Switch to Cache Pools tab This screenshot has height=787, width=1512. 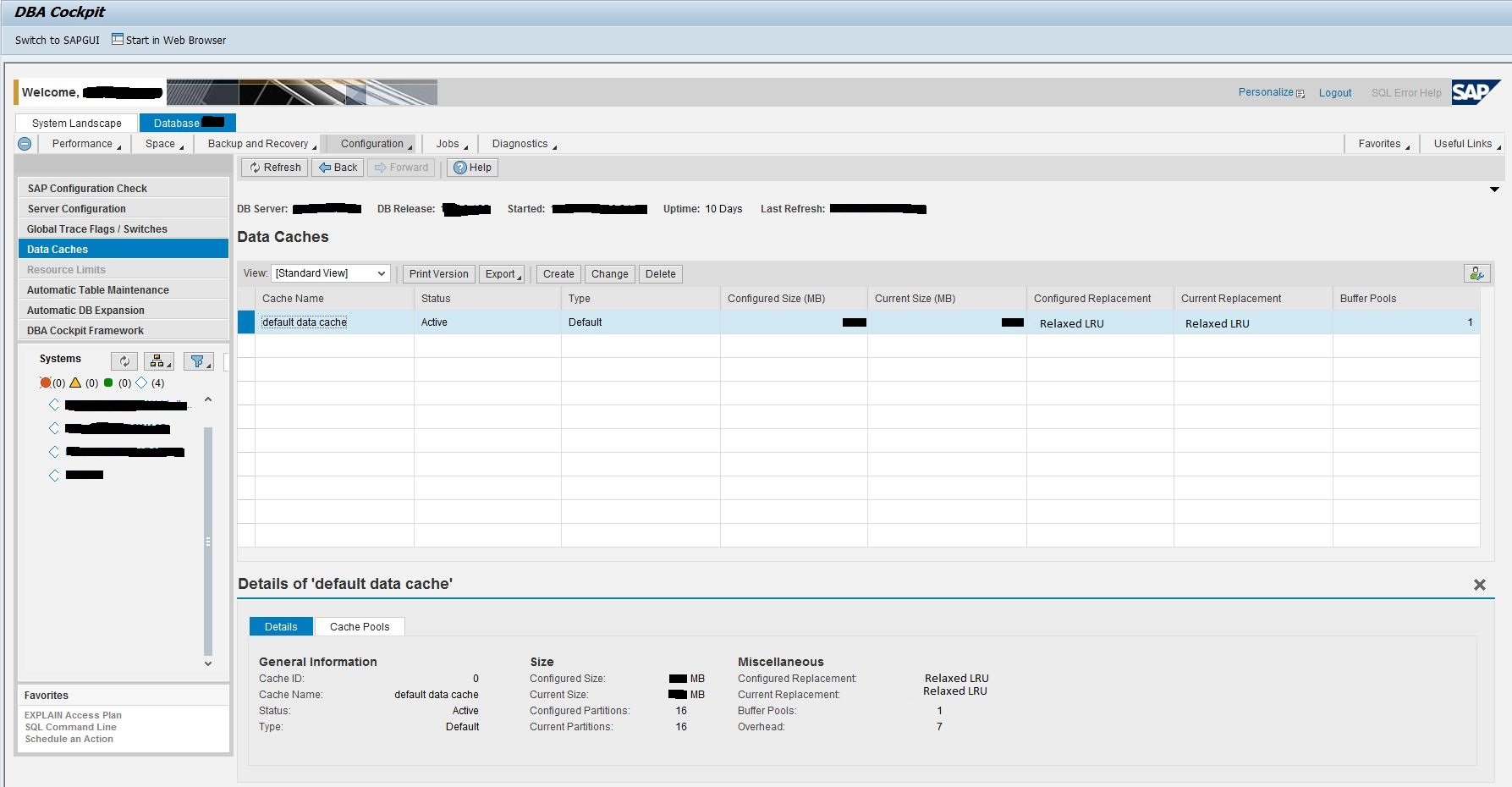(360, 626)
